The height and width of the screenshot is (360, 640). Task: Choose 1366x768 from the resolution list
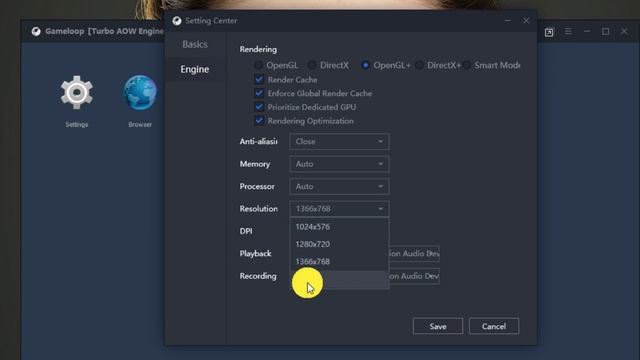coord(339,261)
